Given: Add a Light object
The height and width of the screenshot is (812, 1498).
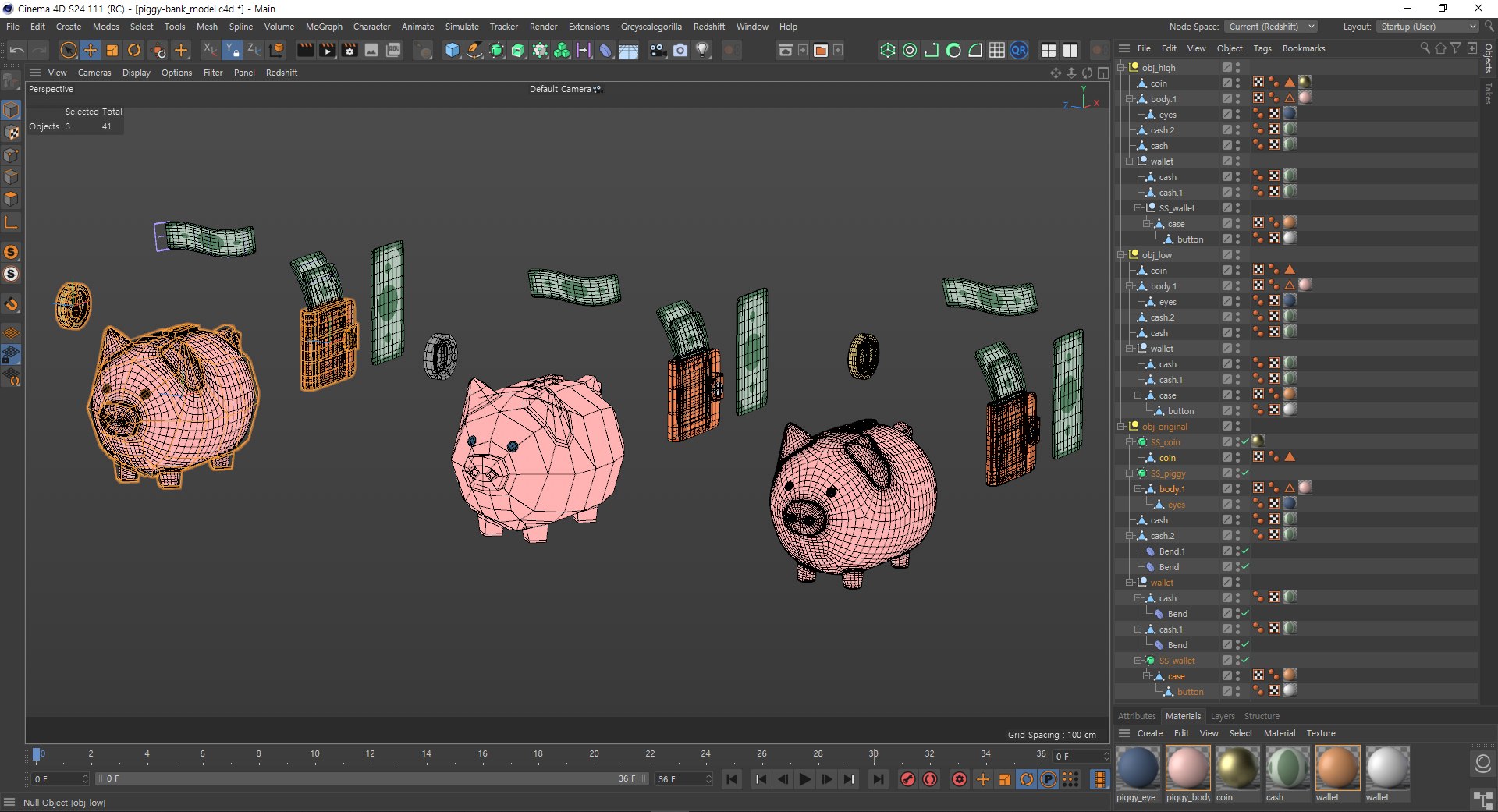Looking at the screenshot, I should pyautogui.click(x=702, y=51).
